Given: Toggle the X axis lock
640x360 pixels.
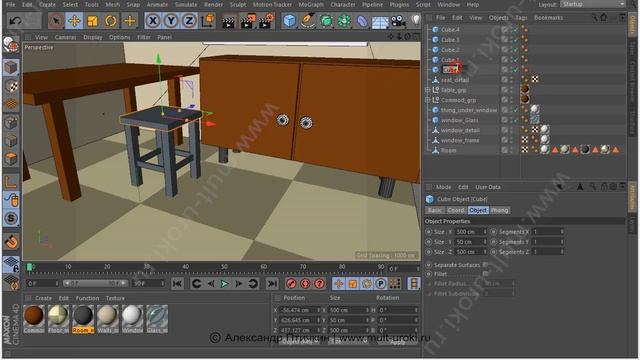Looking at the screenshot, I should 153,20.
